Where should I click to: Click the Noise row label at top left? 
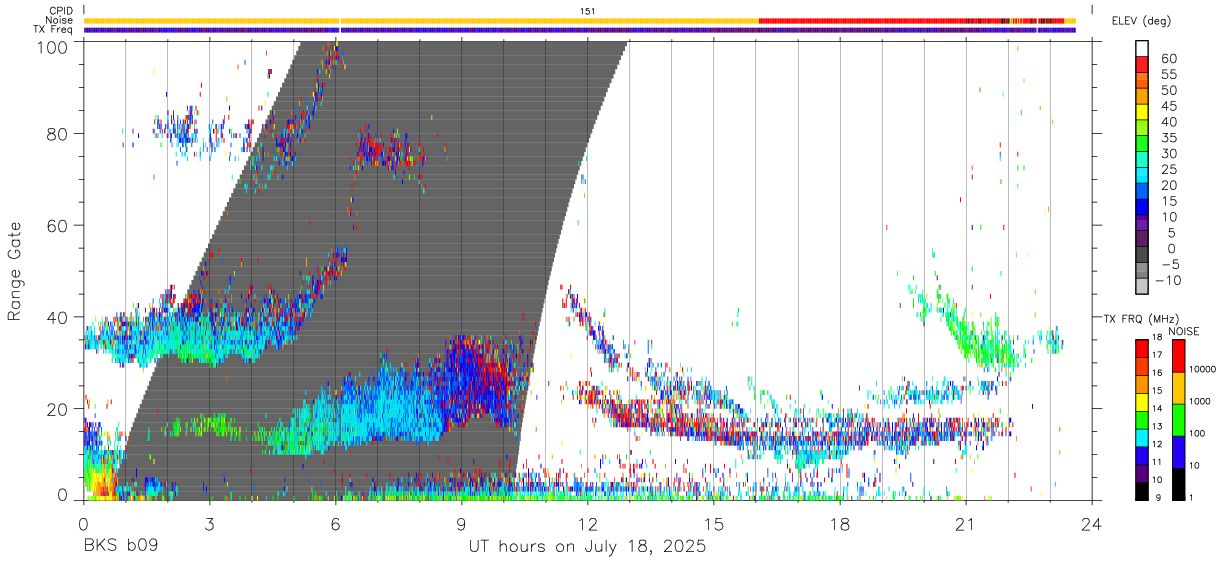(x=59, y=20)
